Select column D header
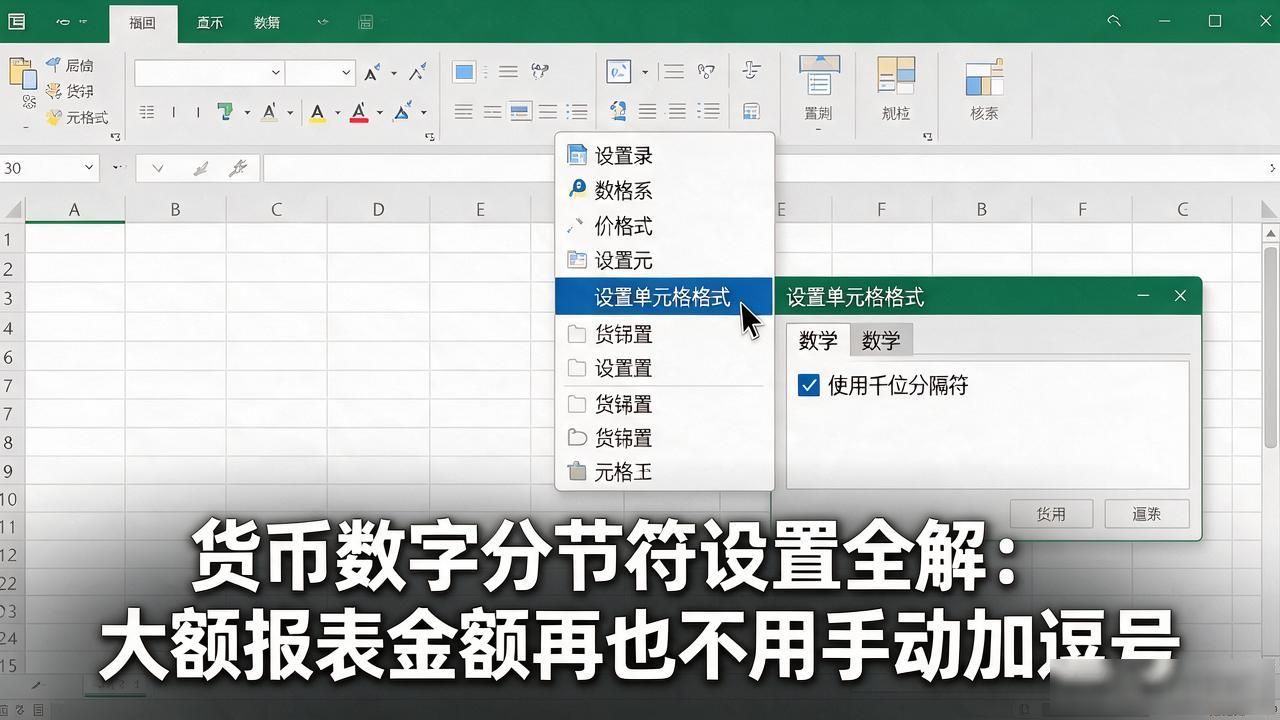Screen dimensions: 1280x720 tap(378, 210)
